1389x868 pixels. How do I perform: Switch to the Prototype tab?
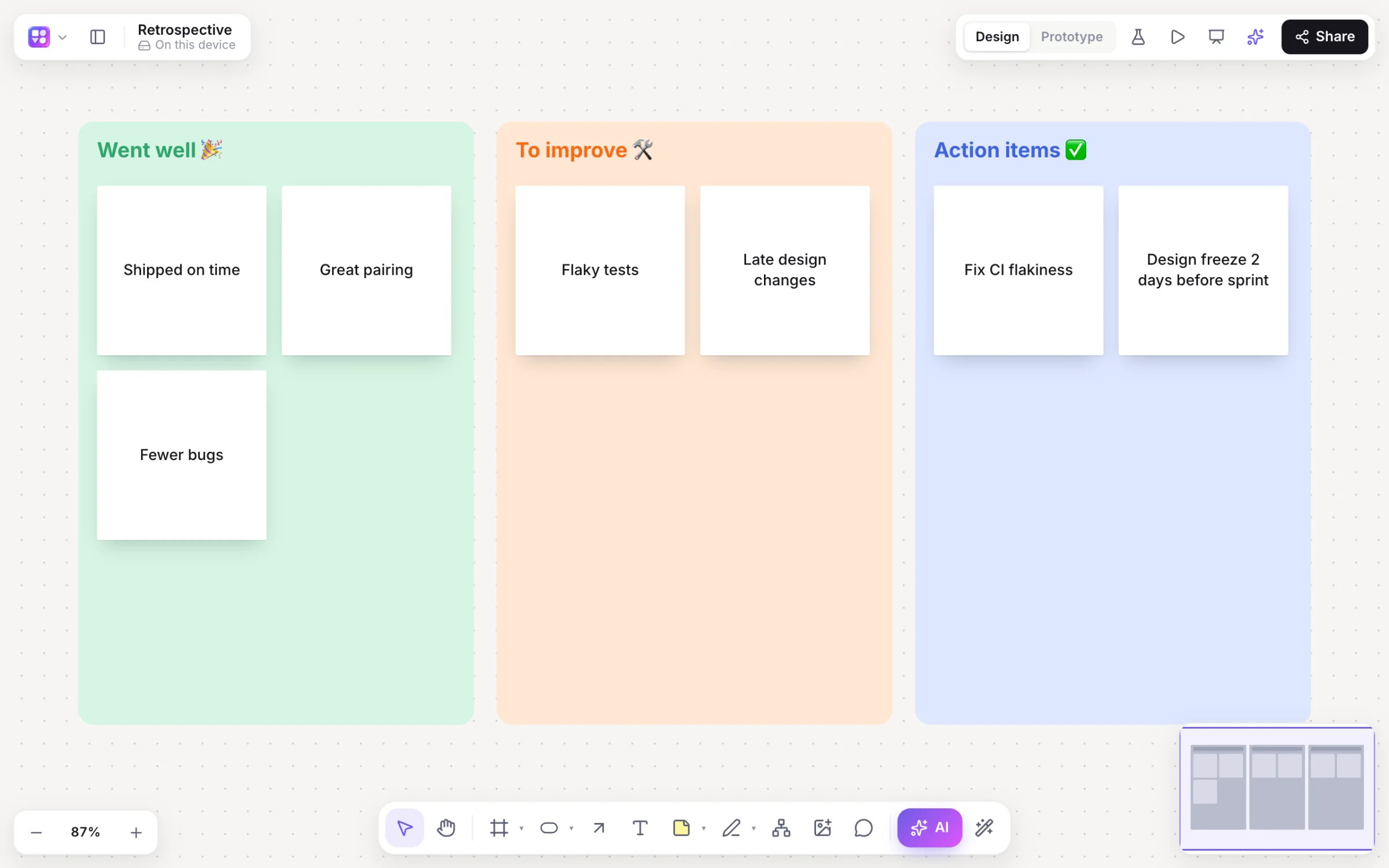1071,37
